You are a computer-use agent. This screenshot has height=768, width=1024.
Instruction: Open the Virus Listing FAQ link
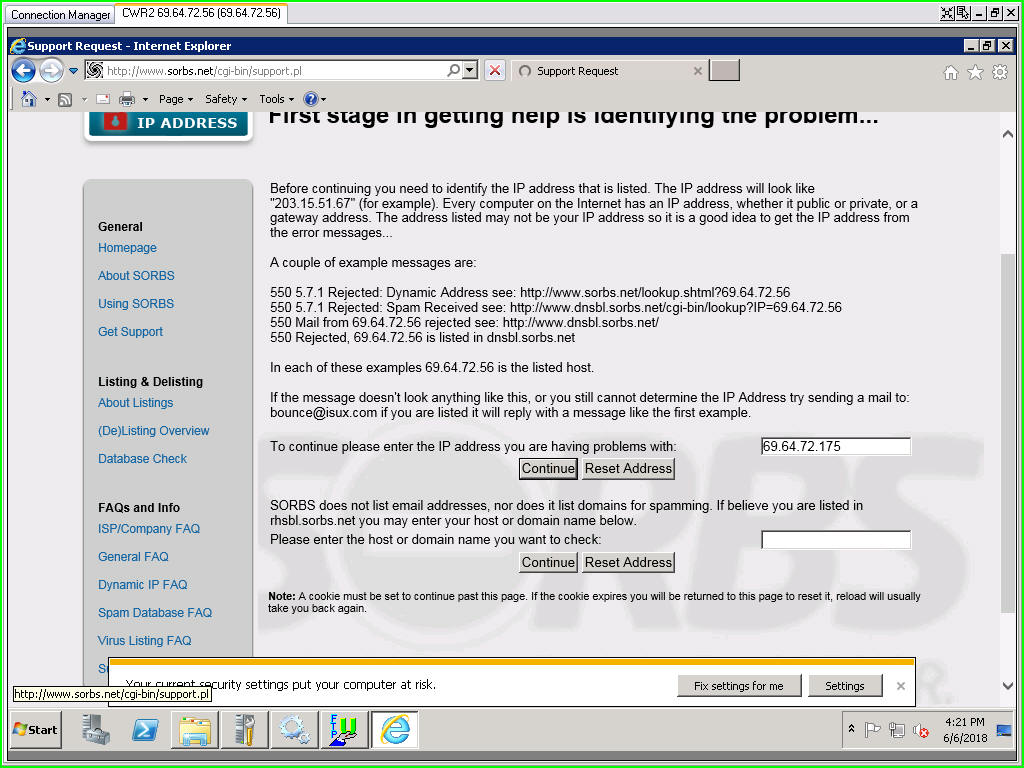coord(144,641)
